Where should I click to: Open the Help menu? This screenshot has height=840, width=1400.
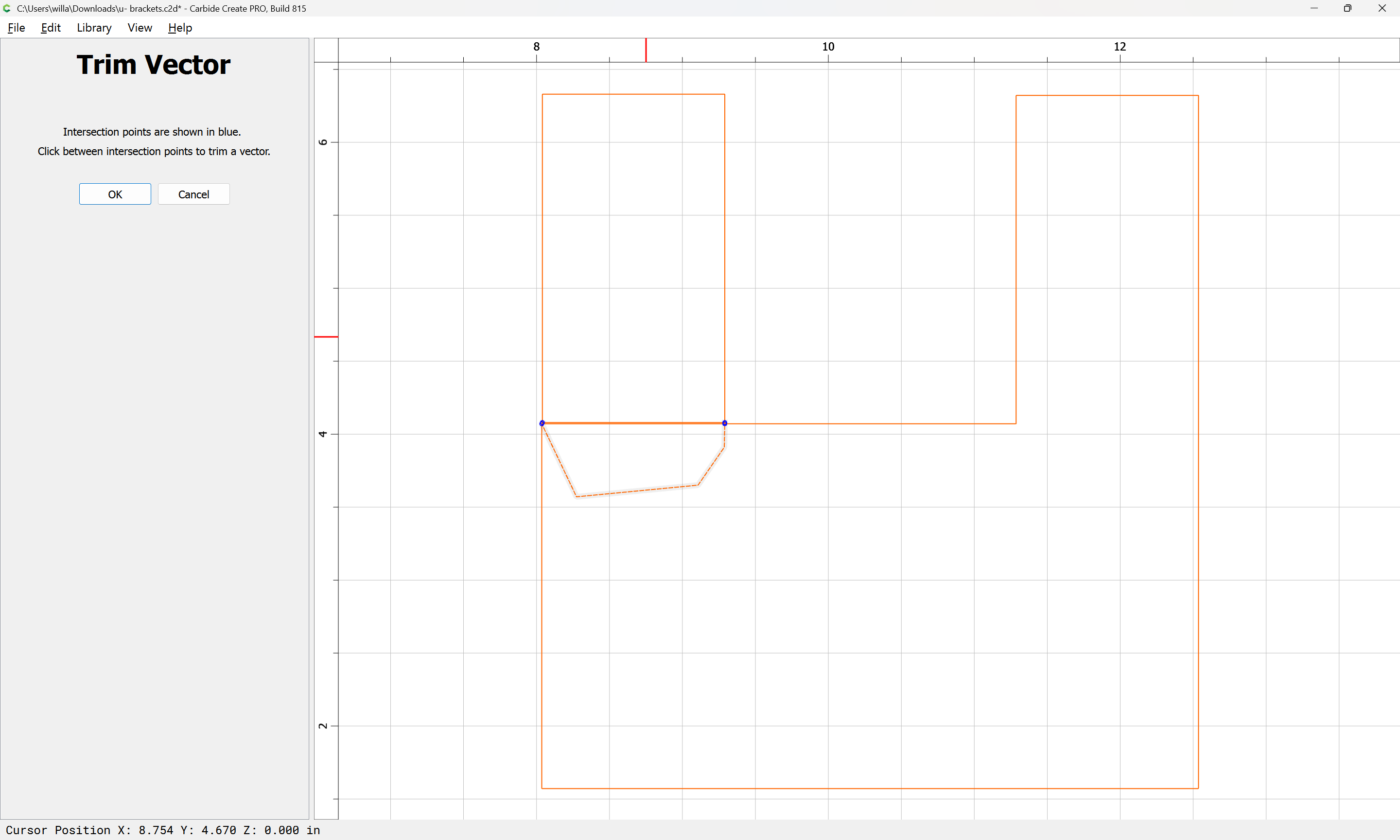(x=180, y=28)
